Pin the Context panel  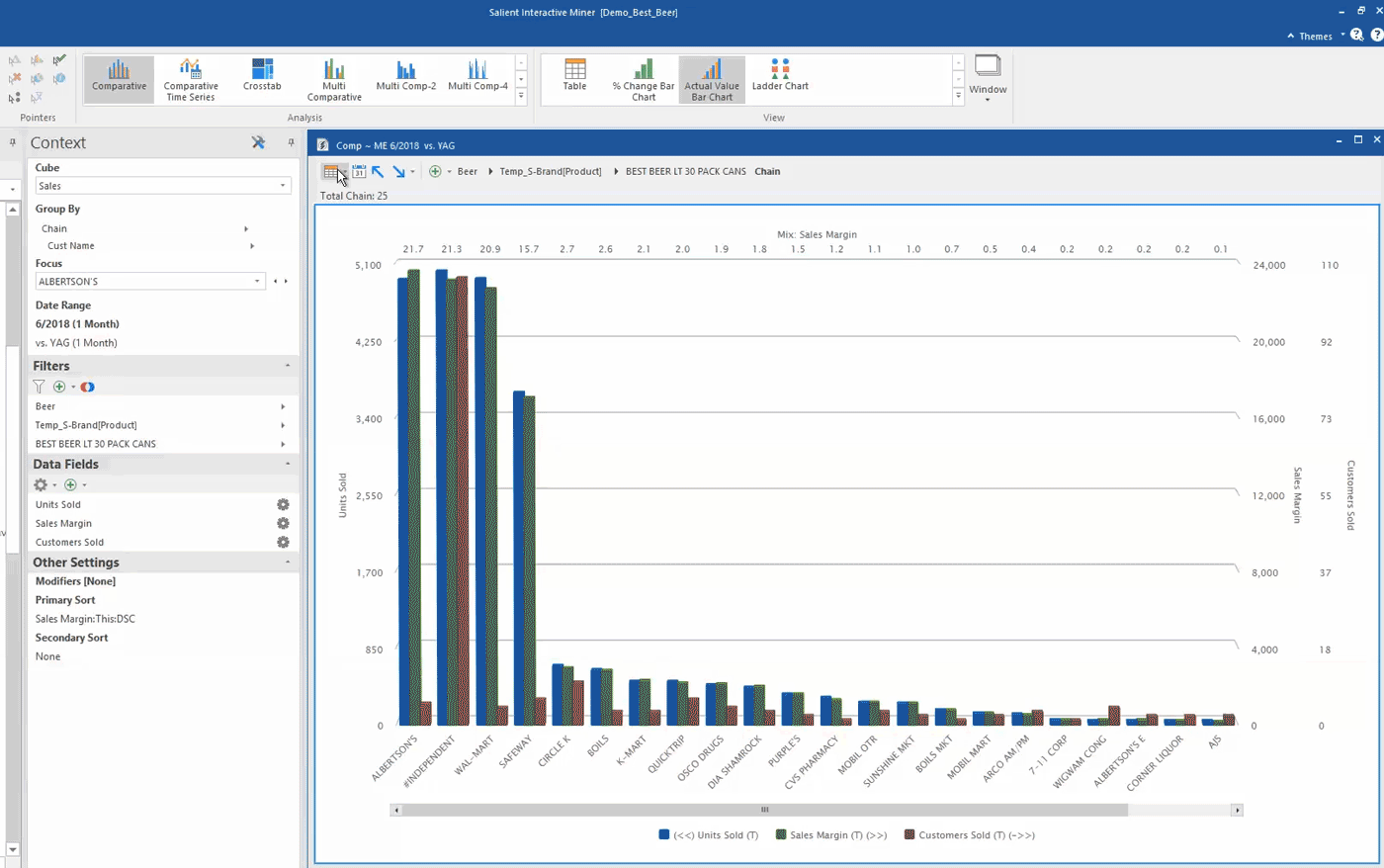(x=291, y=142)
